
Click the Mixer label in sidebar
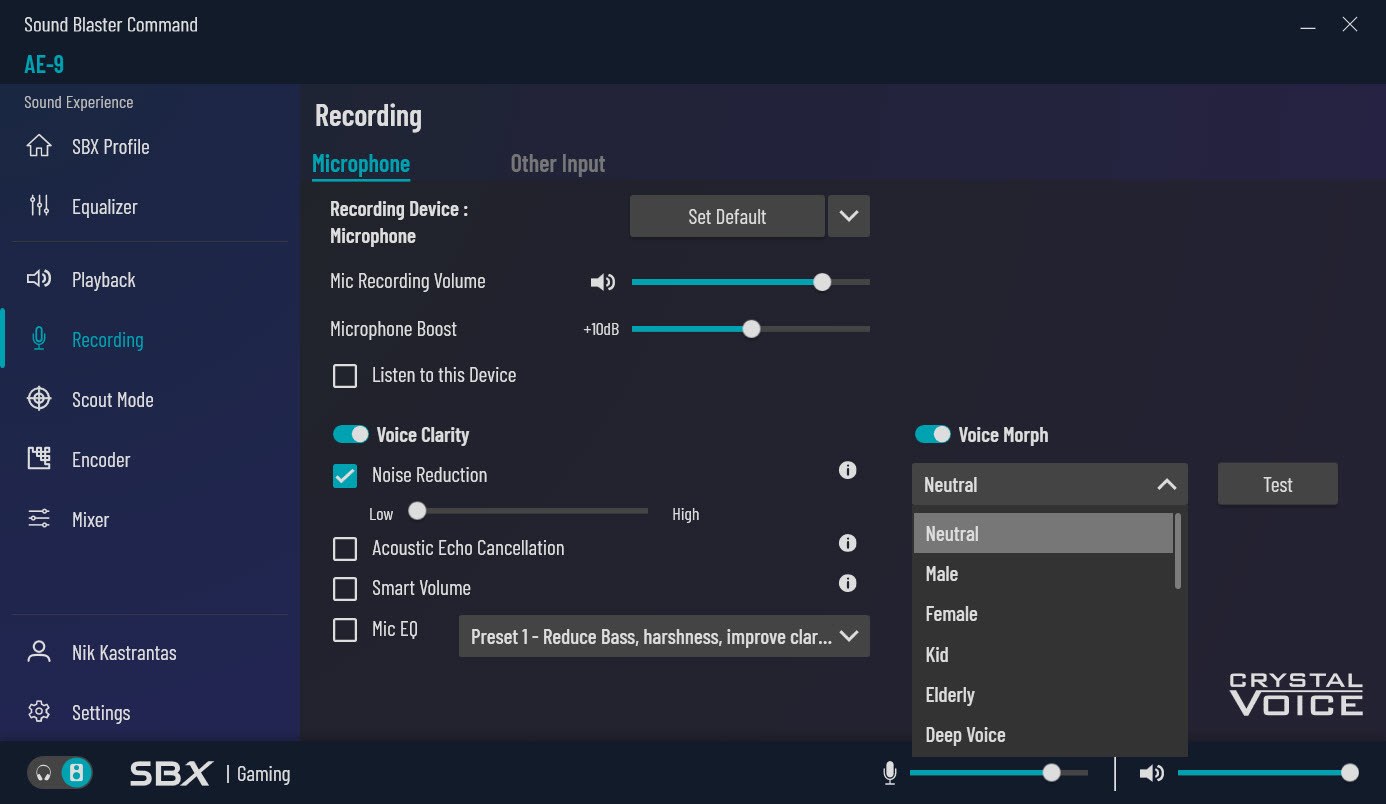coord(90,520)
